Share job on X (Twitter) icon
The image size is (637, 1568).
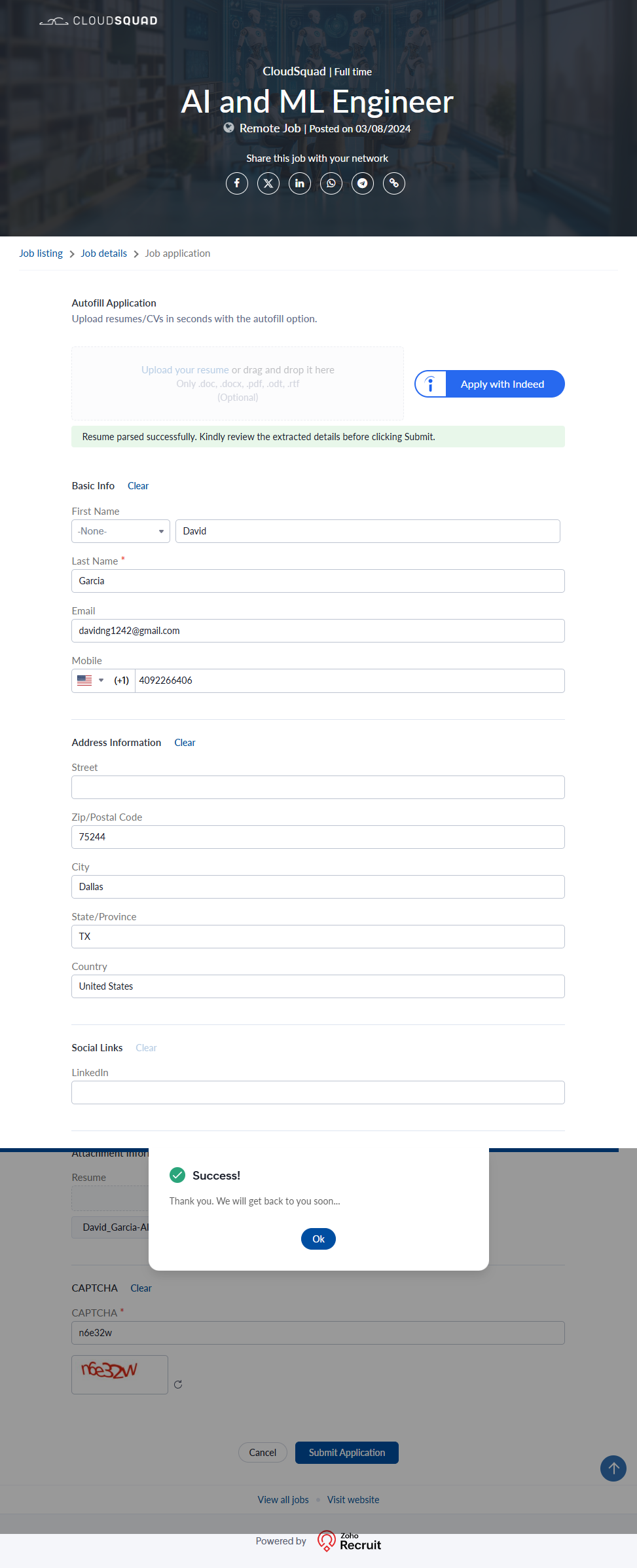(268, 183)
